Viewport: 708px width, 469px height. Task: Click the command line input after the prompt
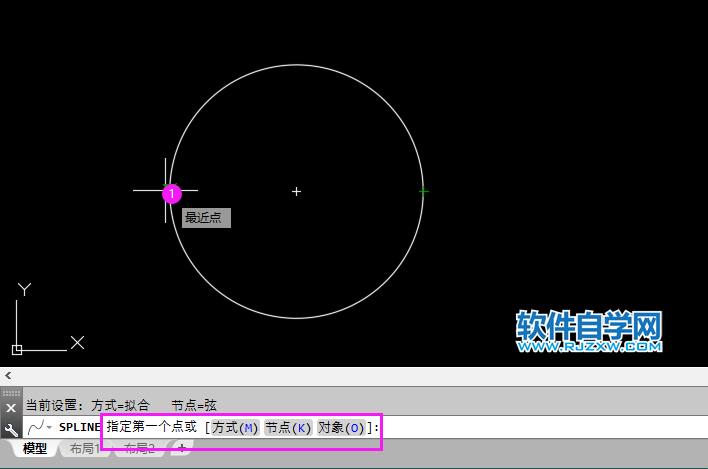click(542, 427)
